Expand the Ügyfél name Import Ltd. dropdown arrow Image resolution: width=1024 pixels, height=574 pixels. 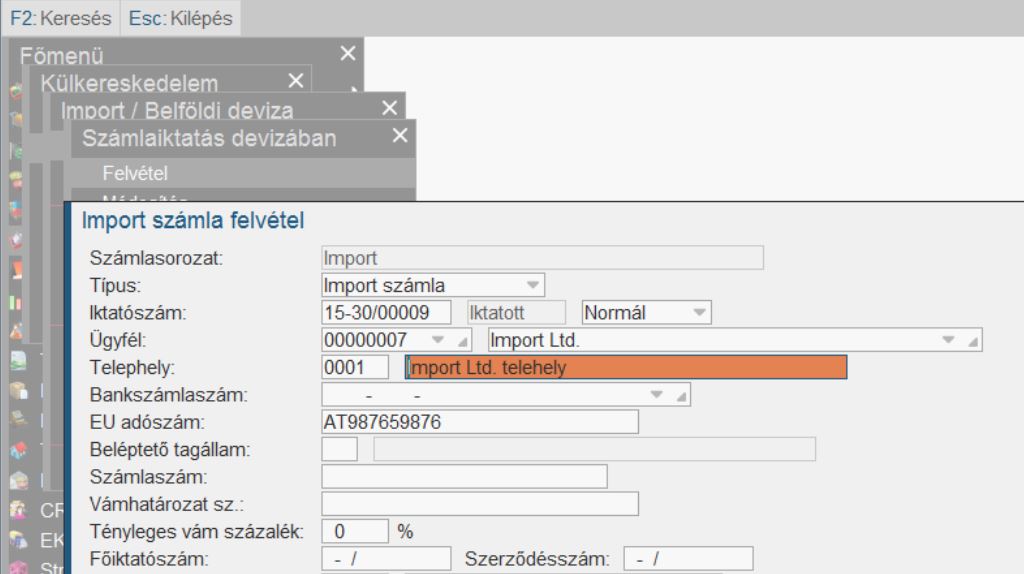pyautogui.click(x=948, y=340)
